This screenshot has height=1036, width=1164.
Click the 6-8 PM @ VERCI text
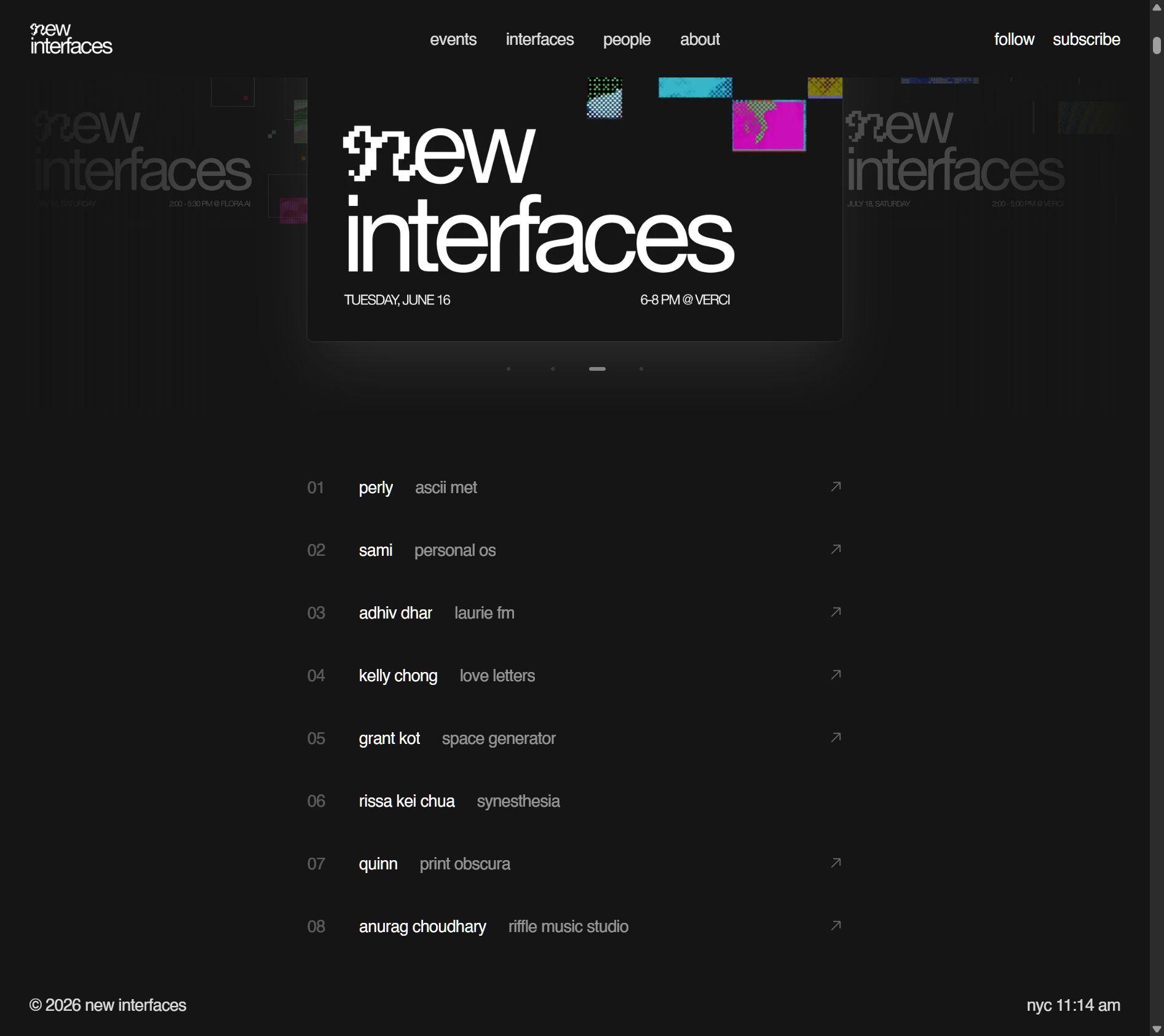(x=685, y=300)
